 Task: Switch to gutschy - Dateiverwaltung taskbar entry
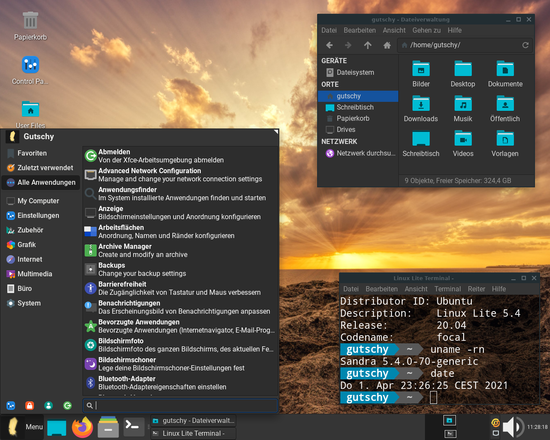point(193,420)
